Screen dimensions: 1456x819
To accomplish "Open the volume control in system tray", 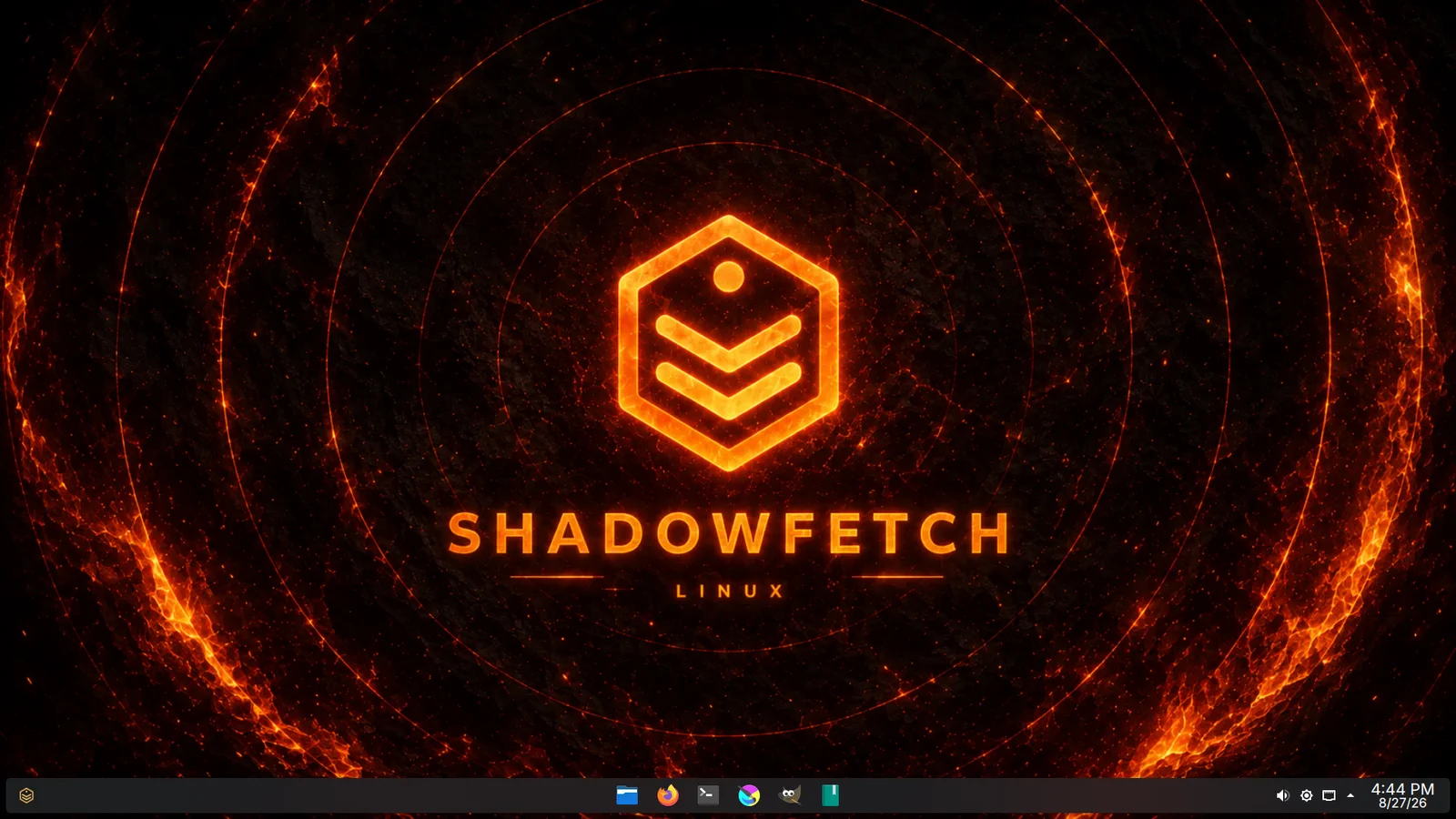I will (x=1282, y=795).
